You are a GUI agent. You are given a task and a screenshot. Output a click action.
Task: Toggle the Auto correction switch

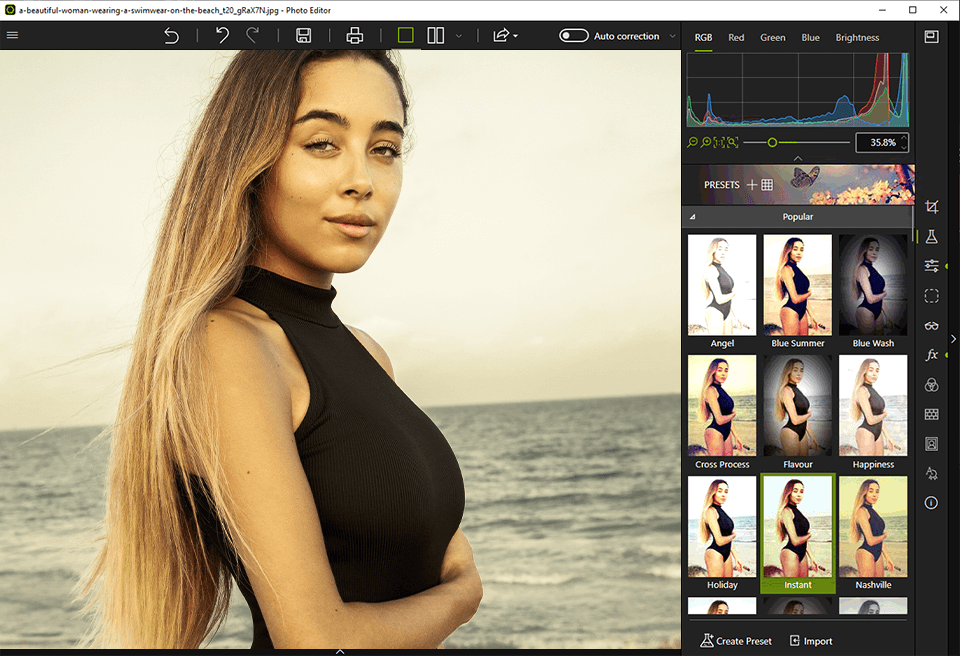pyautogui.click(x=574, y=36)
